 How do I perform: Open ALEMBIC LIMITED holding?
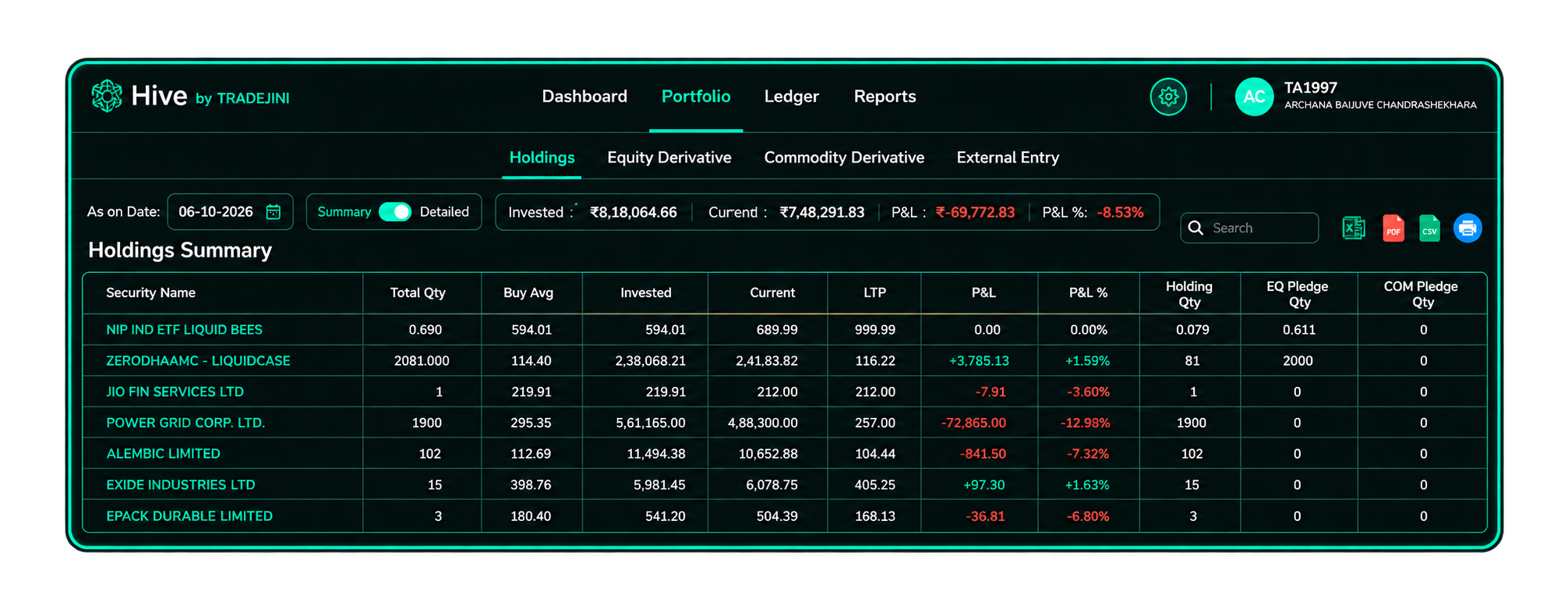[163, 454]
